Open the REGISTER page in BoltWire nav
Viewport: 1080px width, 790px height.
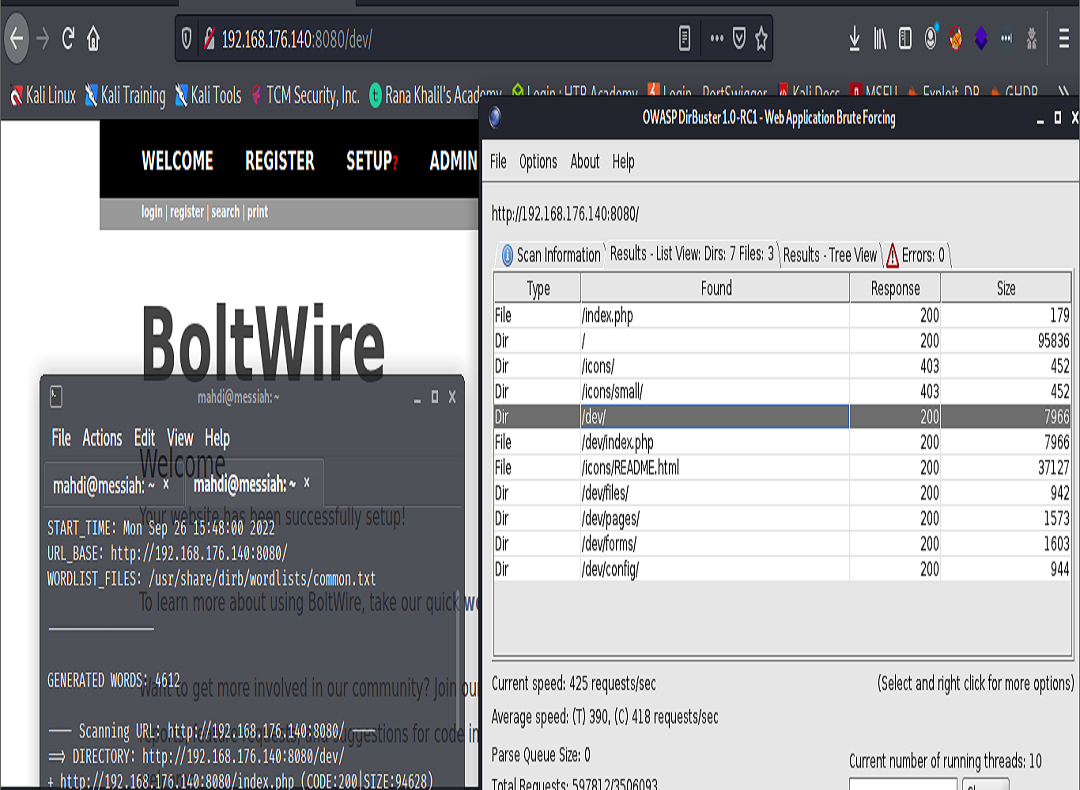tap(280, 160)
